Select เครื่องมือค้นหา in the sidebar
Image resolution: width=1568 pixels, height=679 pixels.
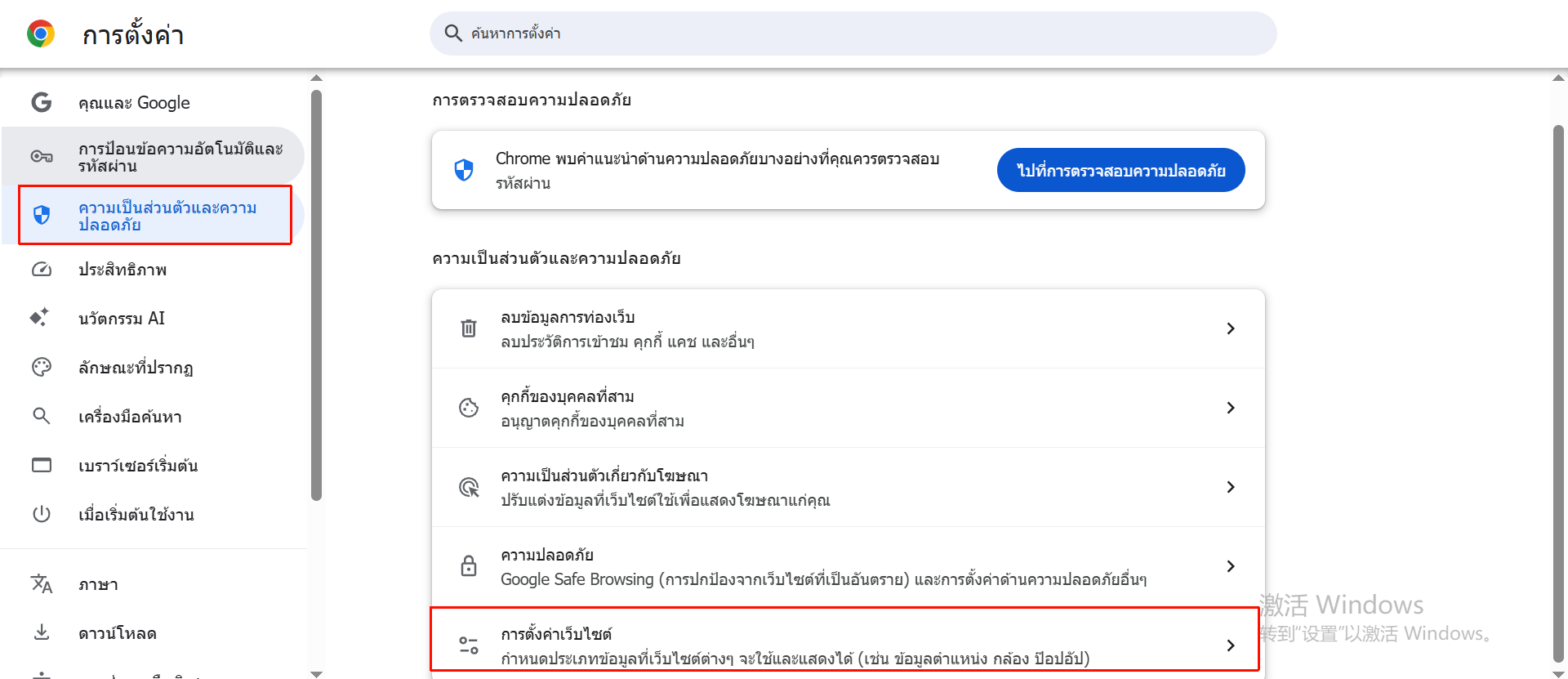130,417
